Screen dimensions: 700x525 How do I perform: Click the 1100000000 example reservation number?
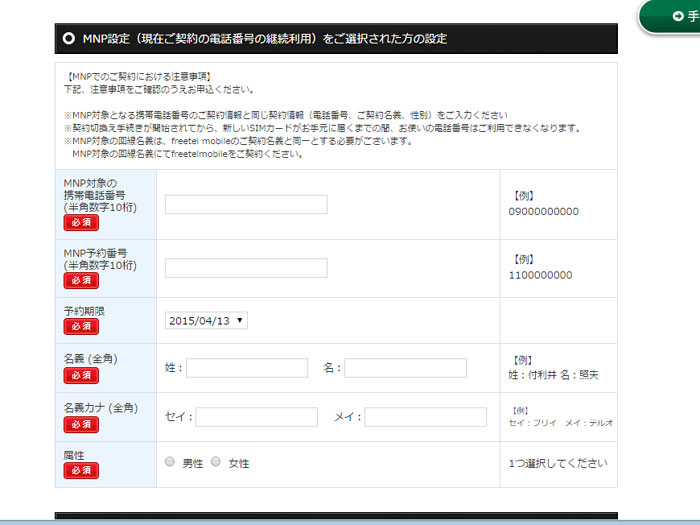tap(540, 275)
